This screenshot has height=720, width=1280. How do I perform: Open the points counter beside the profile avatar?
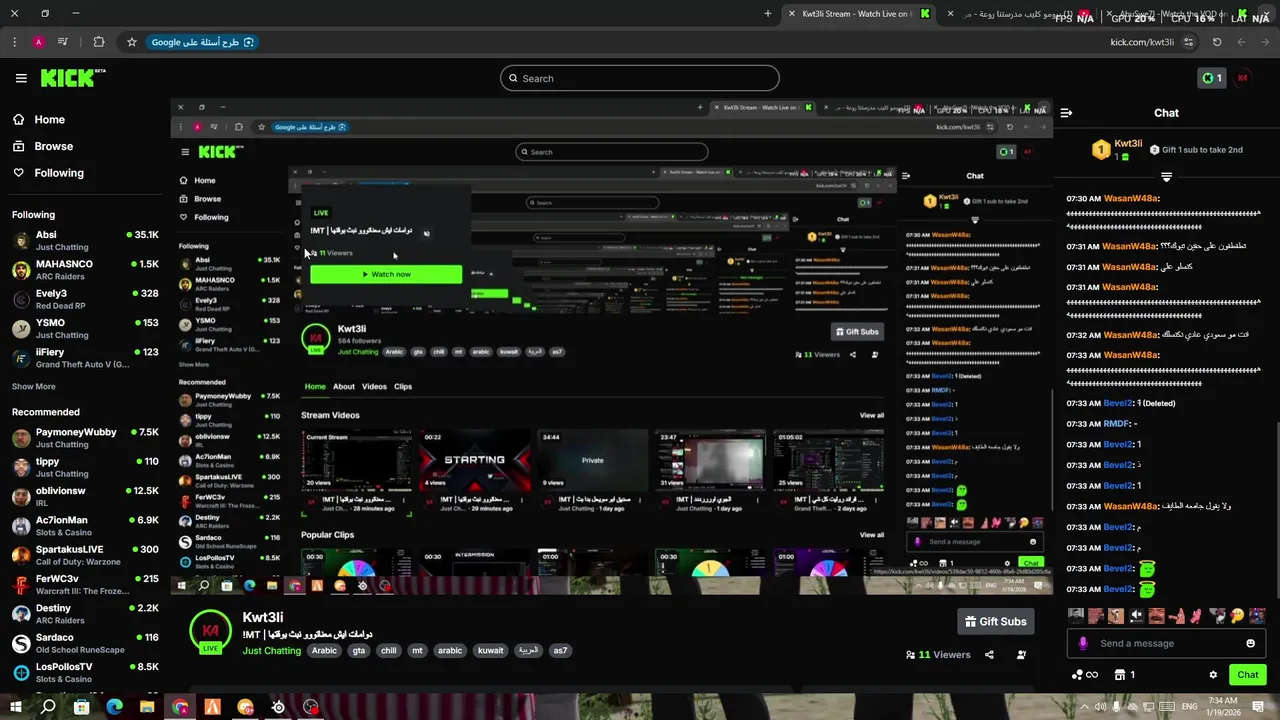(1211, 78)
